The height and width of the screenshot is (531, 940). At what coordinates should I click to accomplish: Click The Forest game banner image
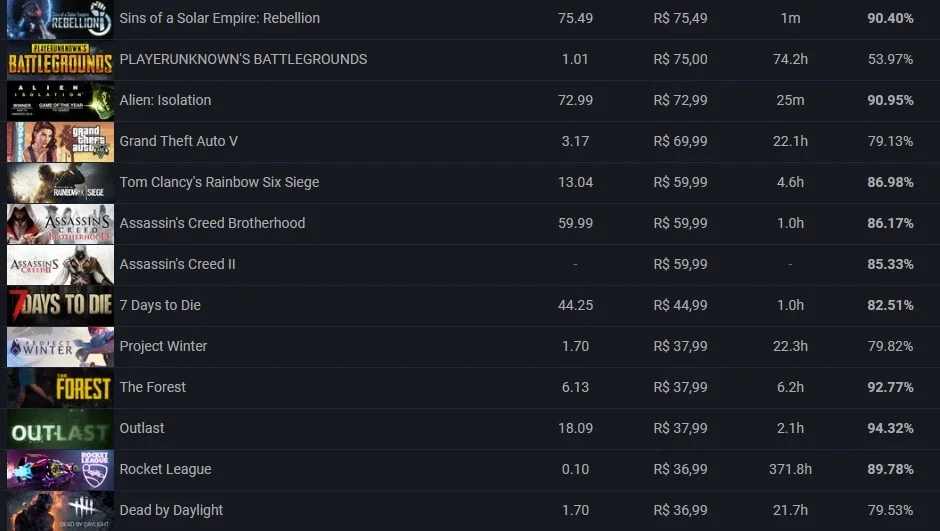coord(60,388)
